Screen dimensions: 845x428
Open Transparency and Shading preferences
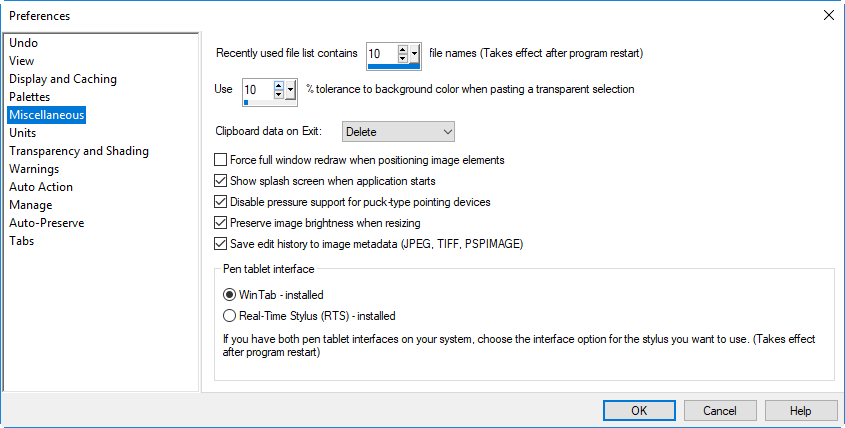pos(79,151)
